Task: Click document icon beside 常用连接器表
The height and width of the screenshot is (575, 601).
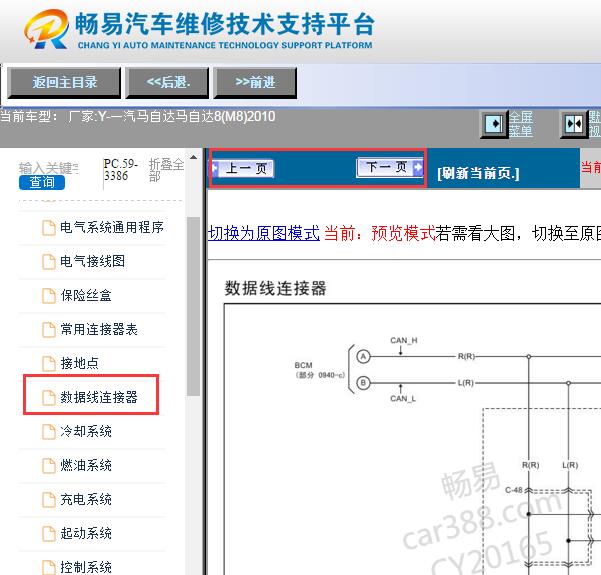Action: click(x=49, y=330)
